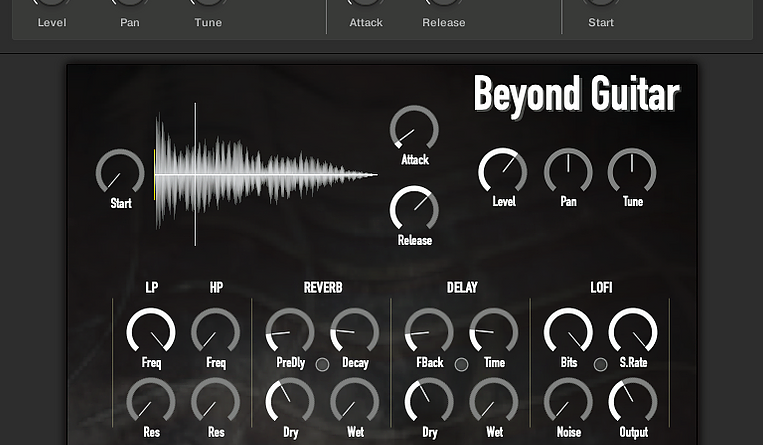Click the Reverb Dry knob
763x445 pixels.
pos(290,401)
